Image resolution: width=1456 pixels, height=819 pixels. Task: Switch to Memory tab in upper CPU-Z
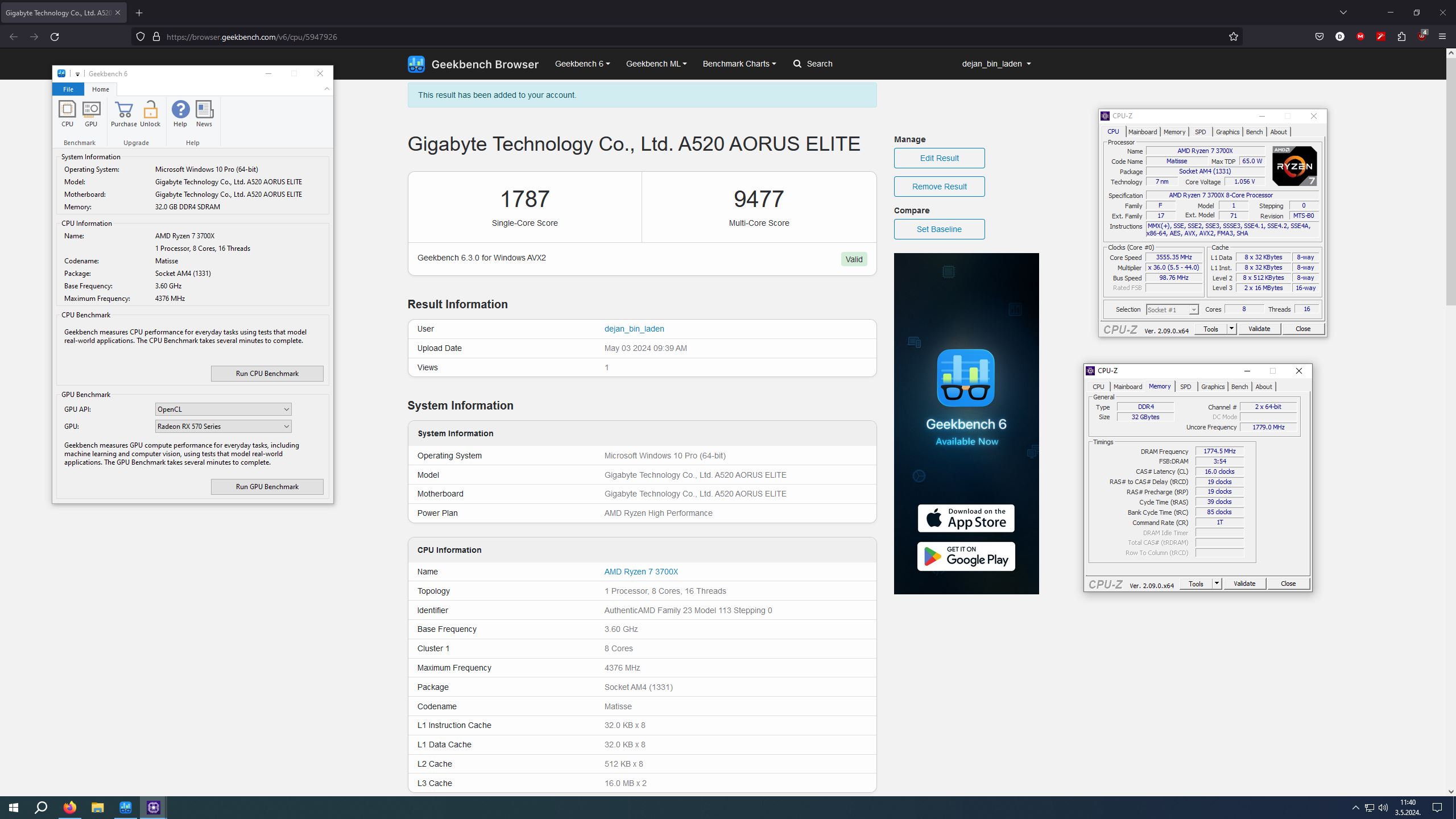click(x=1174, y=132)
